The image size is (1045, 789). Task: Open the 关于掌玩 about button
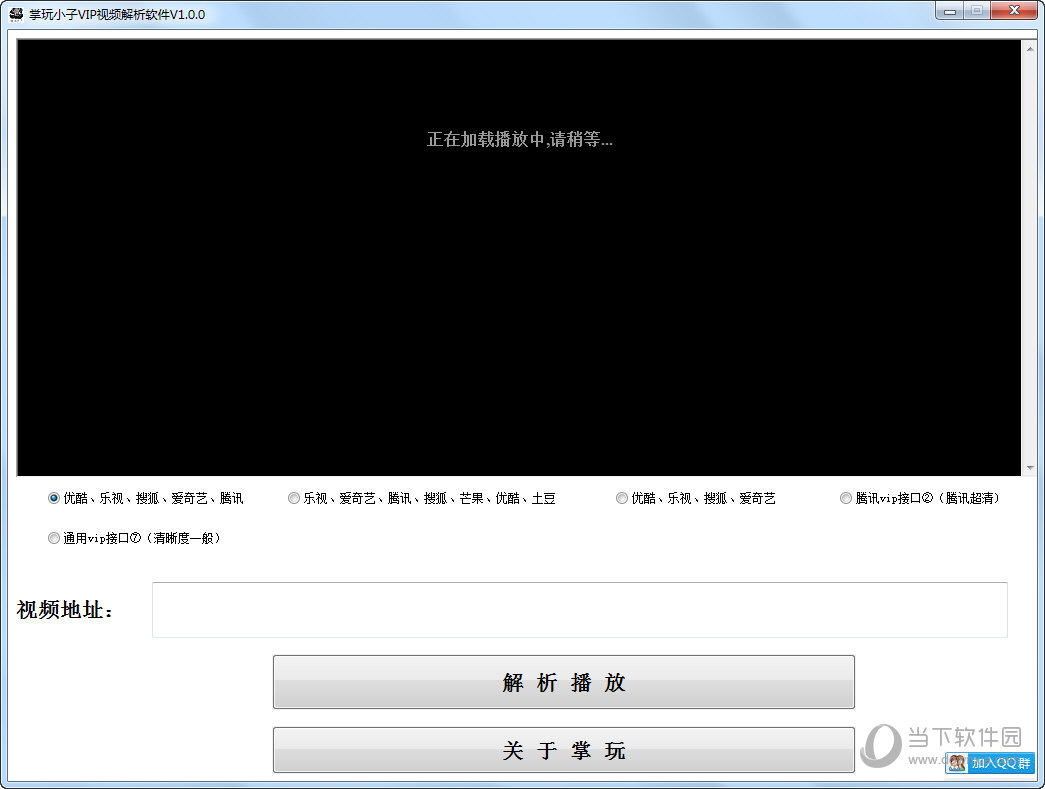tap(563, 750)
